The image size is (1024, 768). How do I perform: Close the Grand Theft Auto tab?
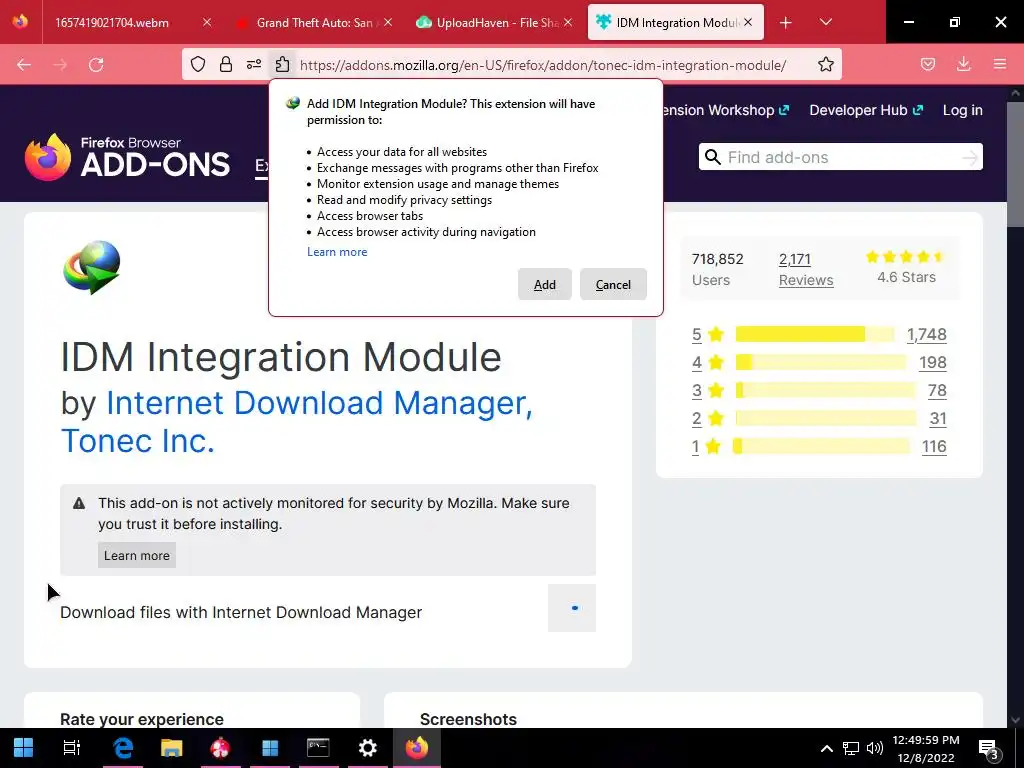tap(388, 23)
